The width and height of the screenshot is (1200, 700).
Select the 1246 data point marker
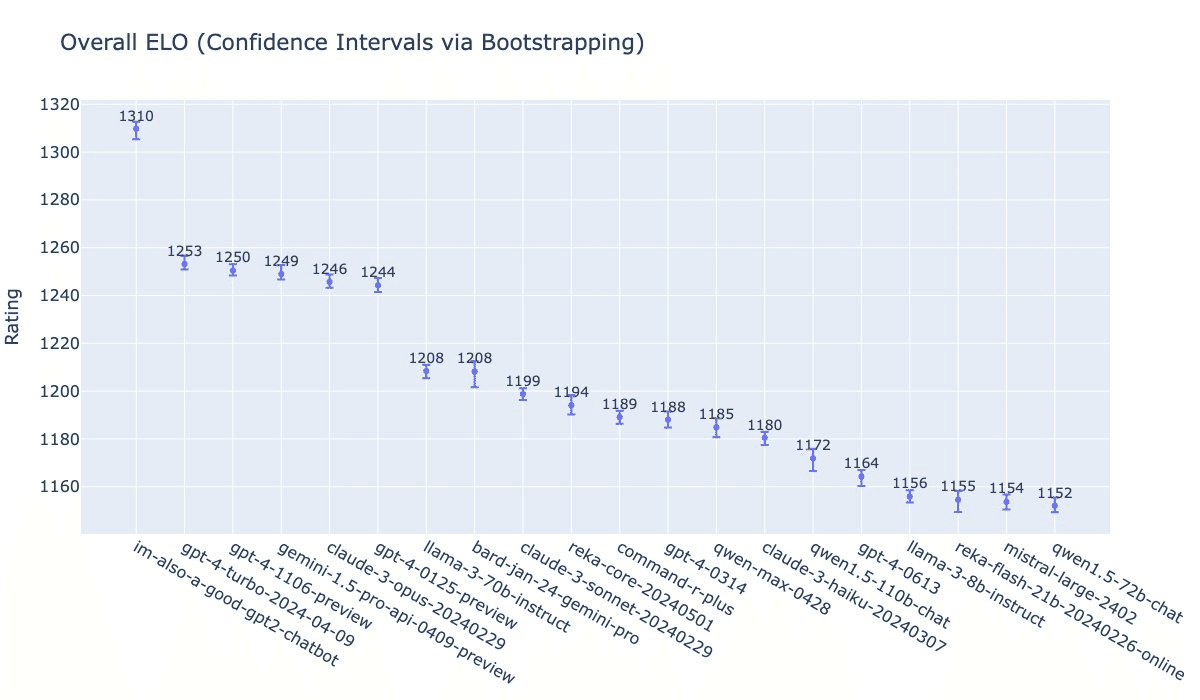pos(329,281)
